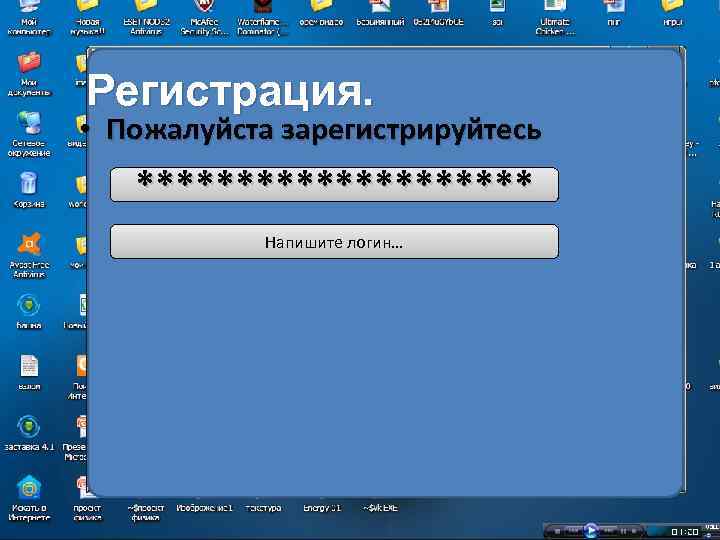This screenshot has width=720, height=540.
Task: Open the Мой компьютер desktop icon
Action: (29, 17)
